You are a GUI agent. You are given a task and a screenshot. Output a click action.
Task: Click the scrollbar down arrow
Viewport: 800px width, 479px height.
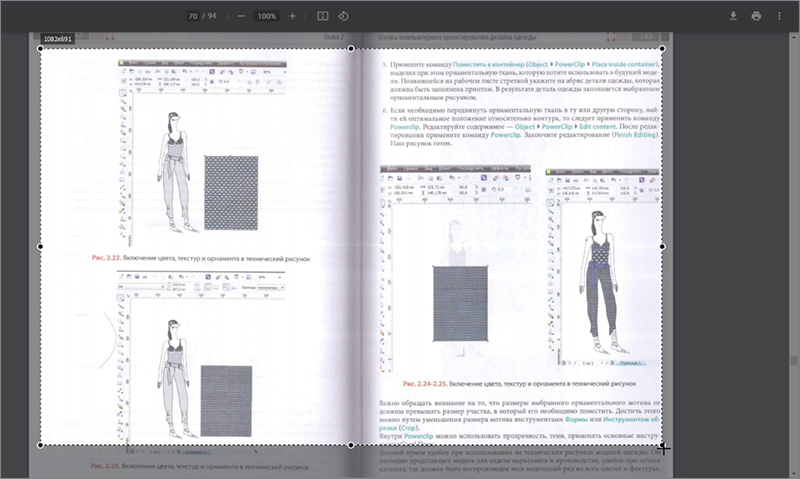point(794,473)
